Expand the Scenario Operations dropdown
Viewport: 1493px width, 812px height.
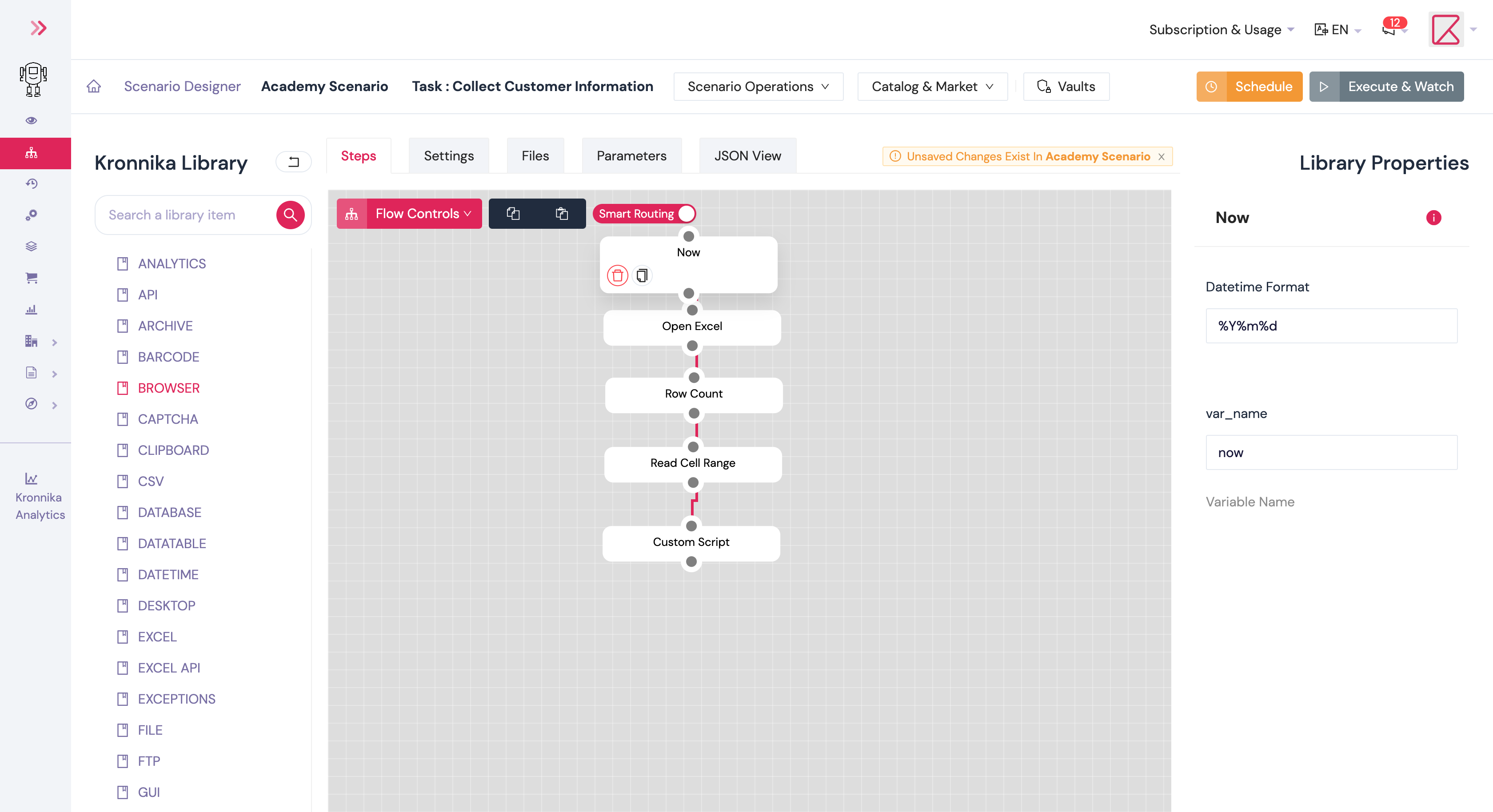click(758, 86)
